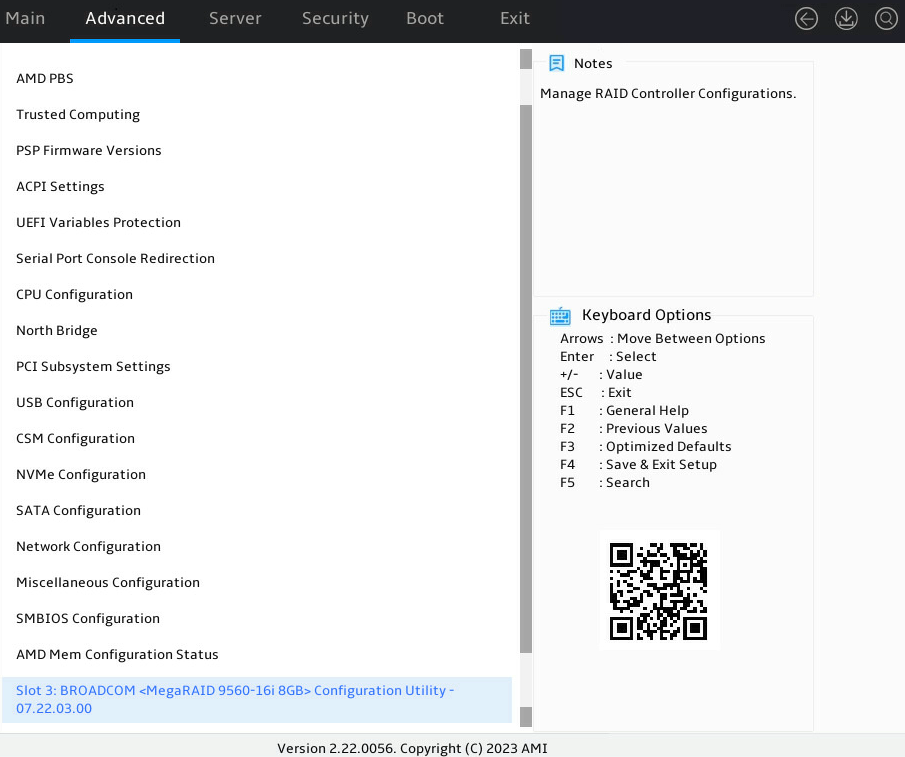Click the menu list vertical scrollbar thumb
This screenshot has height=757, width=905.
(526, 378)
